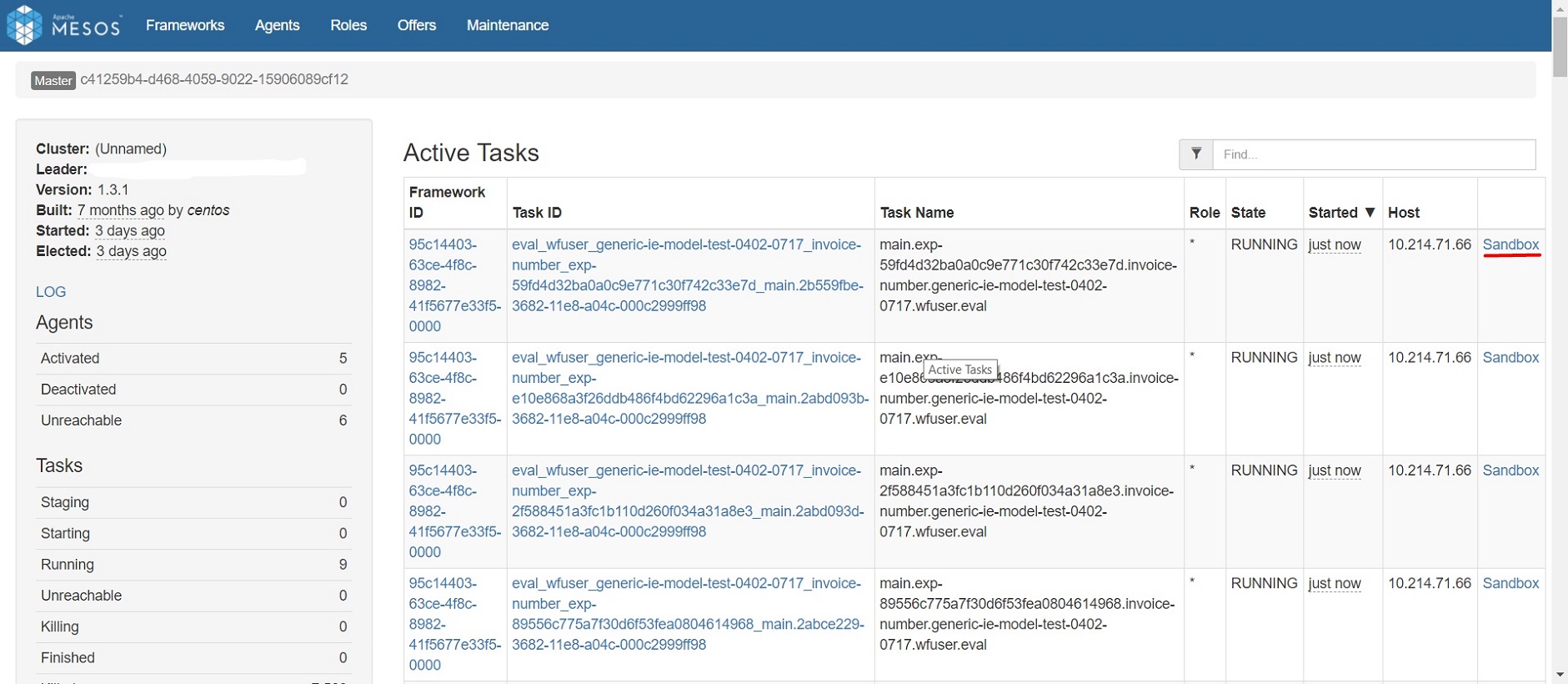Click master ID c41259b4-d468-4059-9022-15906089cf12
Viewport: 1568px width, 684px height.
(214, 79)
